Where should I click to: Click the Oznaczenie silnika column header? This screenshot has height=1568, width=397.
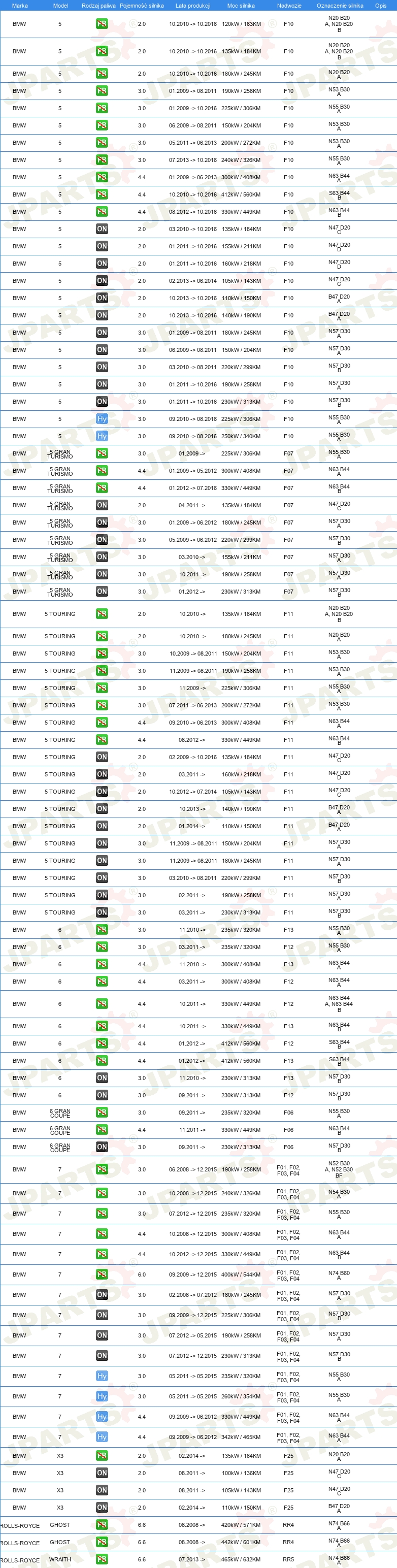pyautogui.click(x=340, y=6)
